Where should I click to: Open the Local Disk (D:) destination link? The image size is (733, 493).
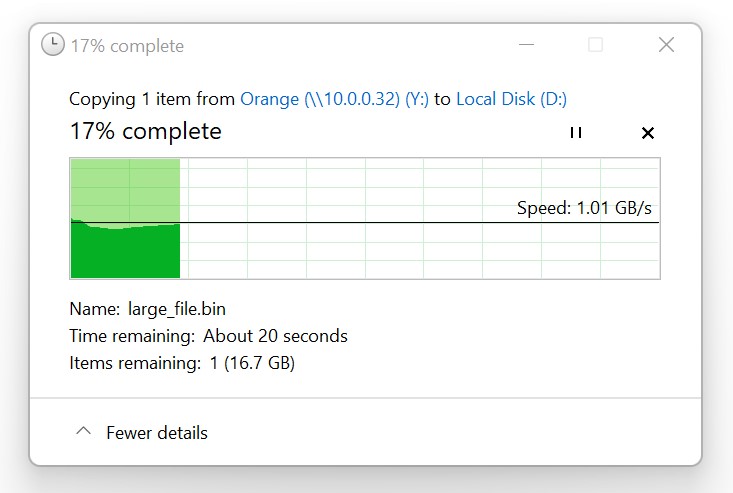[511, 99]
